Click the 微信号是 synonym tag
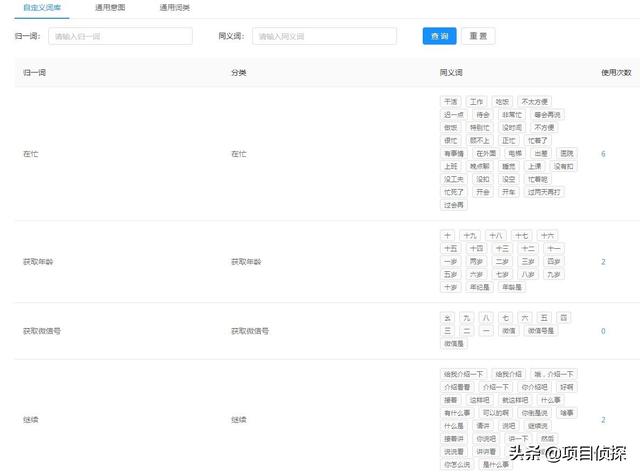640x475 pixels. pos(541,331)
